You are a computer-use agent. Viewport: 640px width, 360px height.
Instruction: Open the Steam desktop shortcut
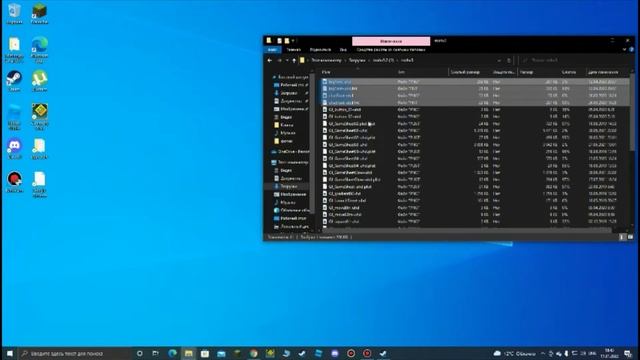pyautogui.click(x=15, y=80)
